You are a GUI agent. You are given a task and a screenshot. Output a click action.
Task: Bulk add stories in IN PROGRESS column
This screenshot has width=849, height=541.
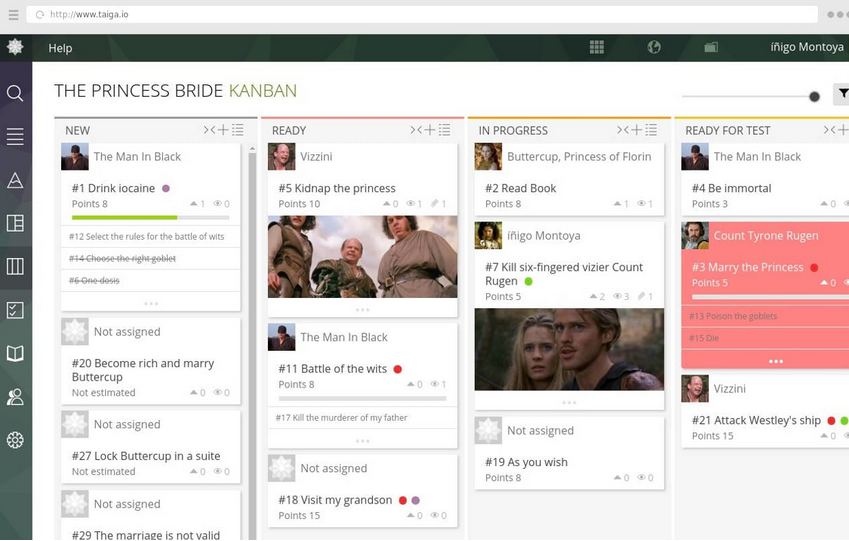click(x=651, y=130)
